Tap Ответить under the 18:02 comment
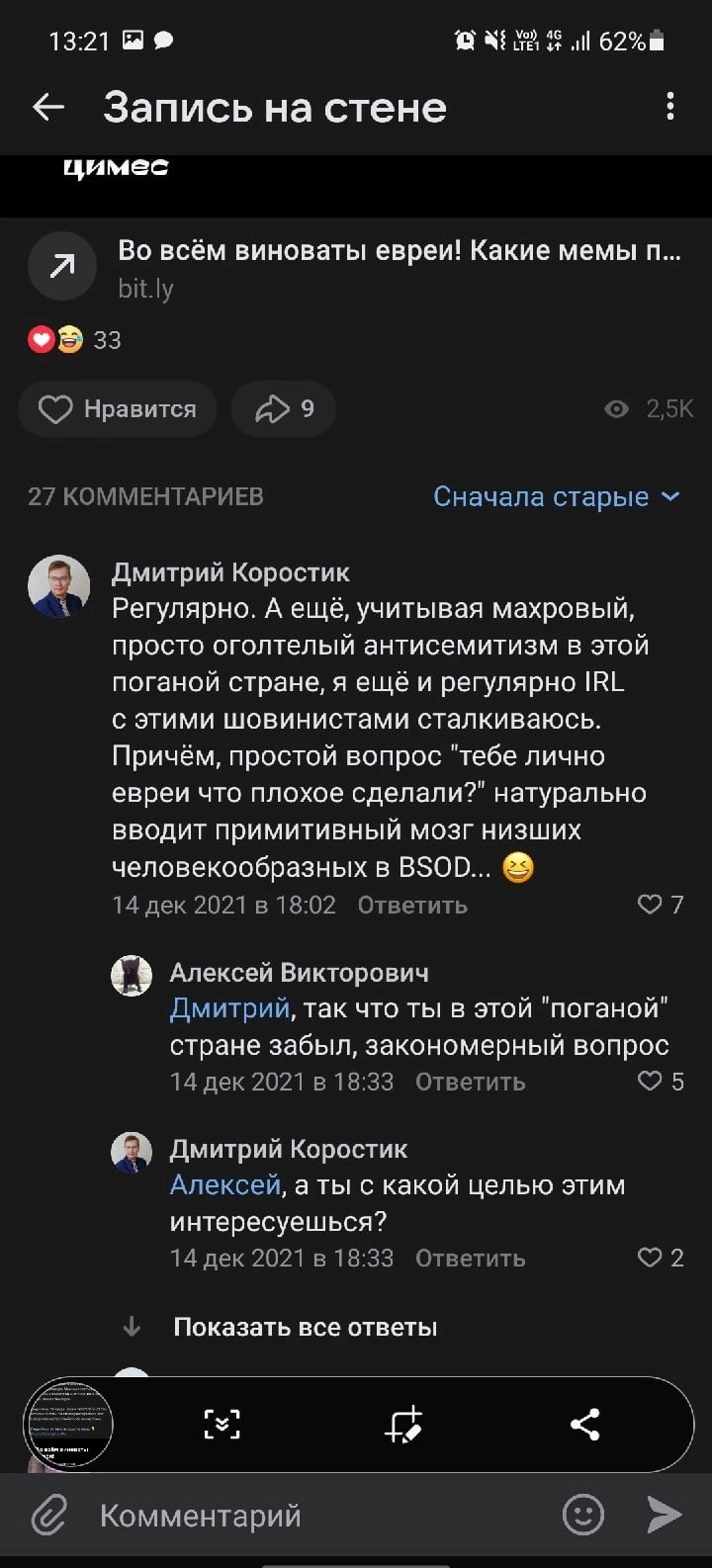The width and height of the screenshot is (712, 1568). tap(412, 905)
